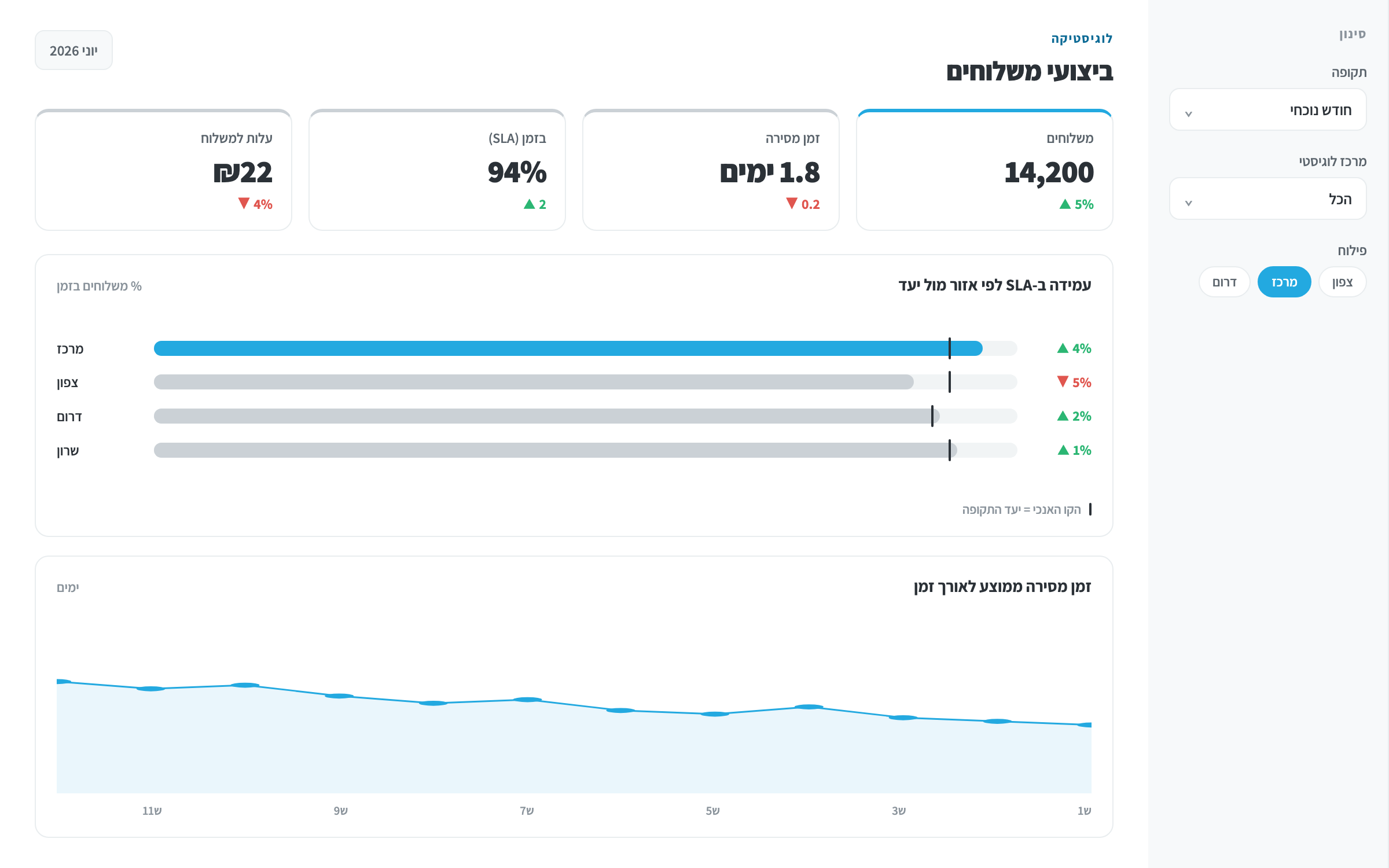Toggle the active מרכז segment chip
1389x868 pixels.
coord(1284,282)
